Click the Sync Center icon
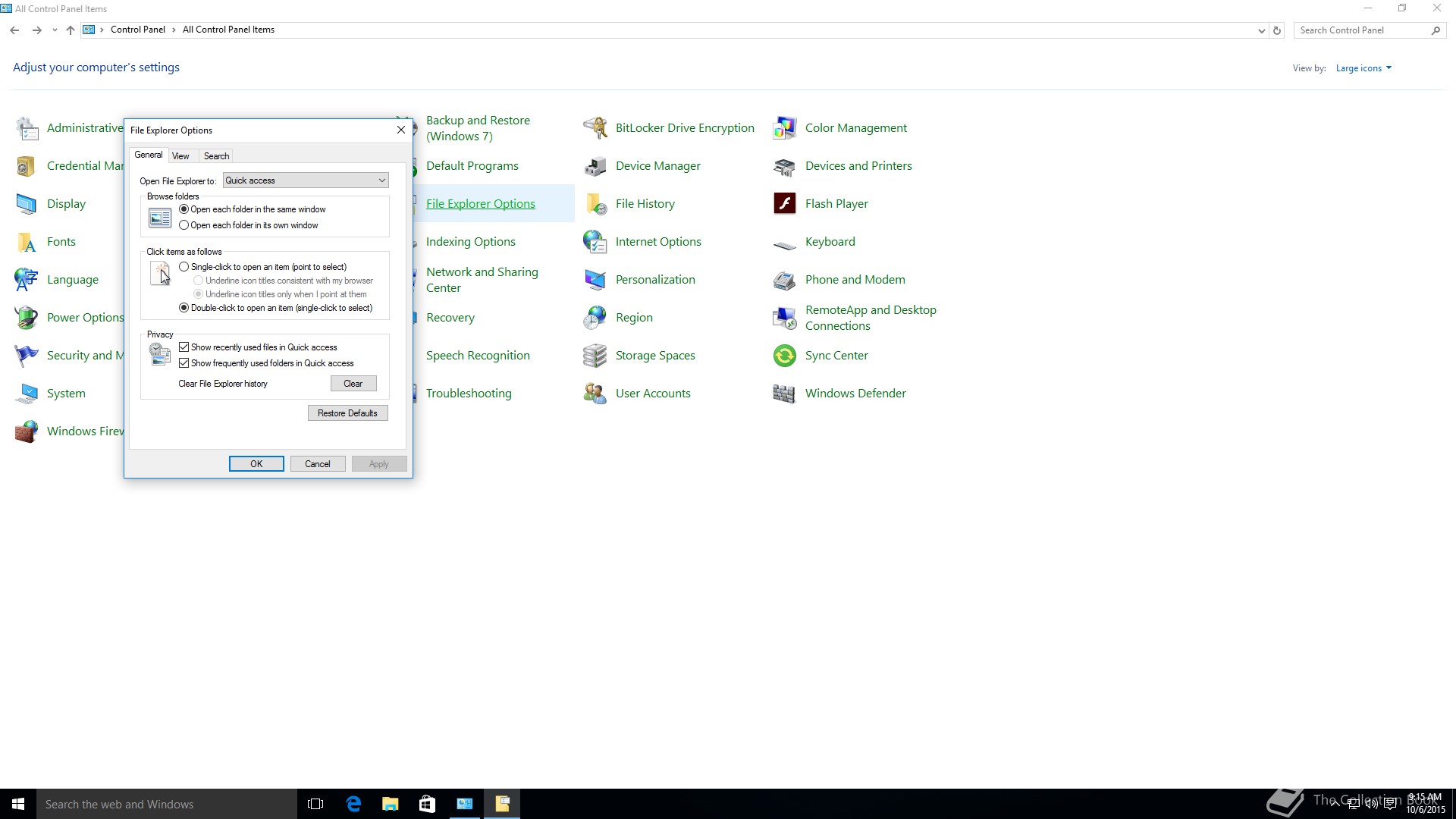Screen dimensions: 1456x819 tap(785, 356)
